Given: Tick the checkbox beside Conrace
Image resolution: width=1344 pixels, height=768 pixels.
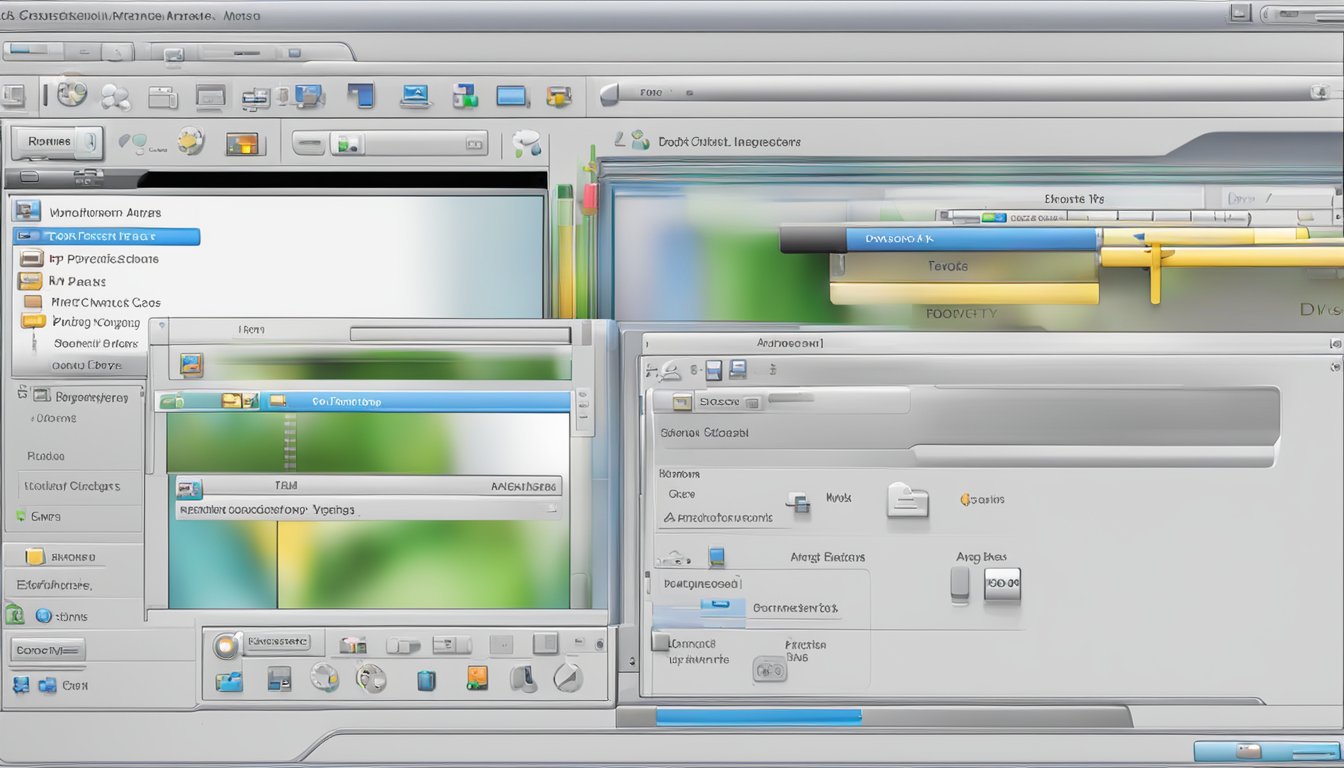Looking at the screenshot, I should pos(660,642).
